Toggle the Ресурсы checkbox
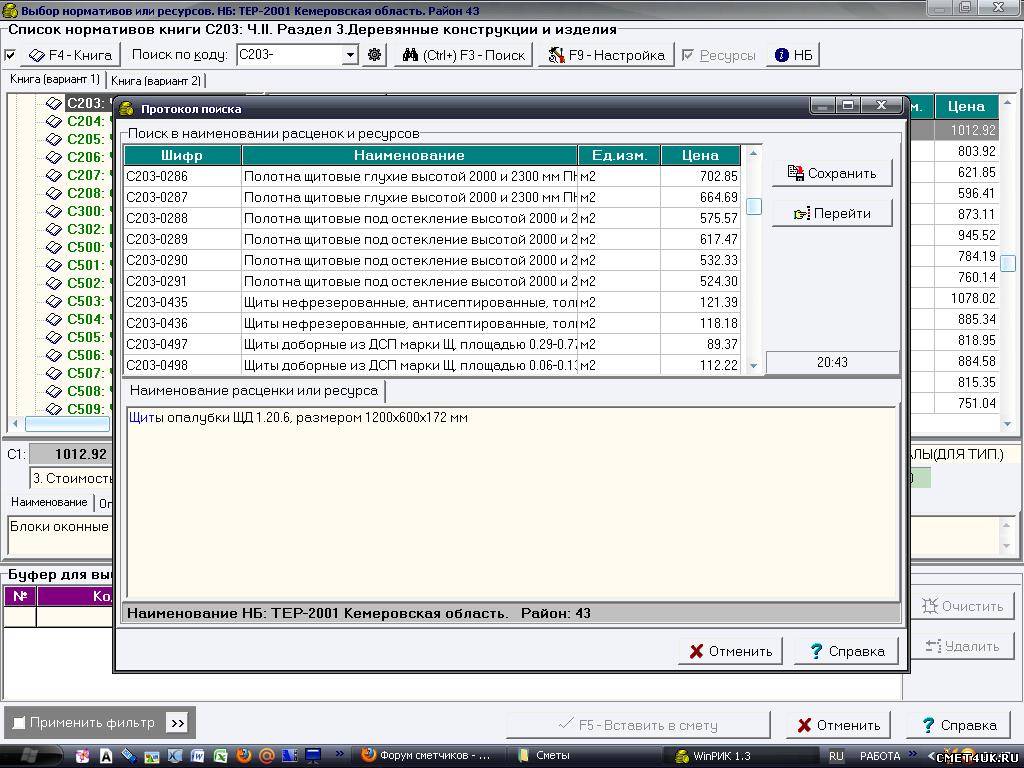1024x768 pixels. tap(687, 56)
